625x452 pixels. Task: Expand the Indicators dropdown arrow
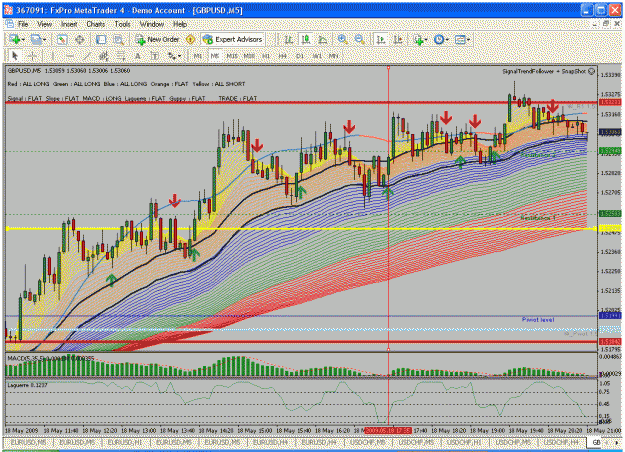pos(426,40)
